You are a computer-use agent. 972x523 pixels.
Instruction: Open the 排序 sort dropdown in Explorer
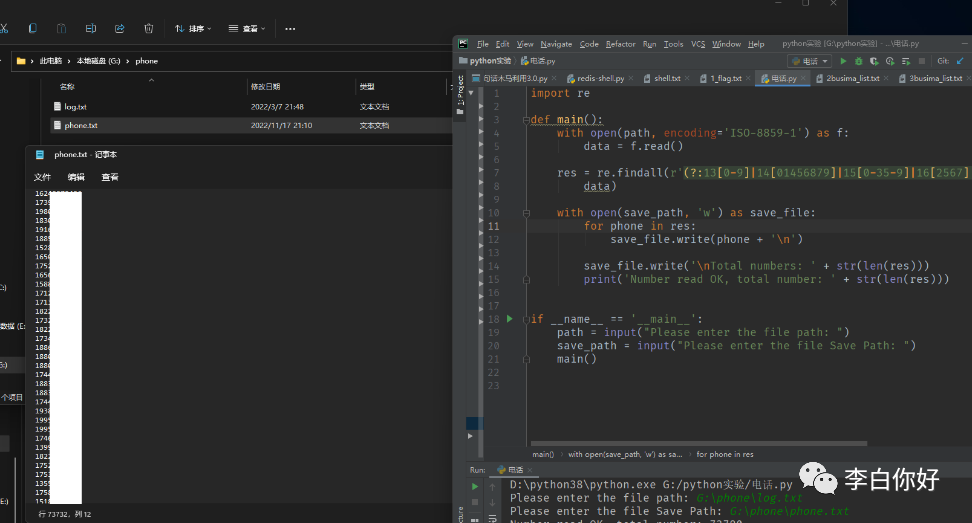pos(193,29)
